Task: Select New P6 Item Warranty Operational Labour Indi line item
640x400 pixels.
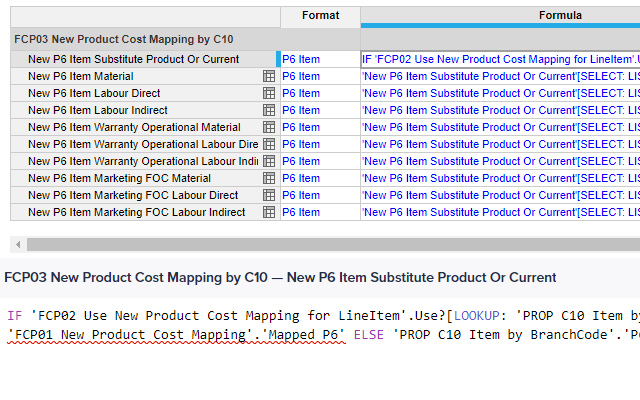Action: pos(145,161)
